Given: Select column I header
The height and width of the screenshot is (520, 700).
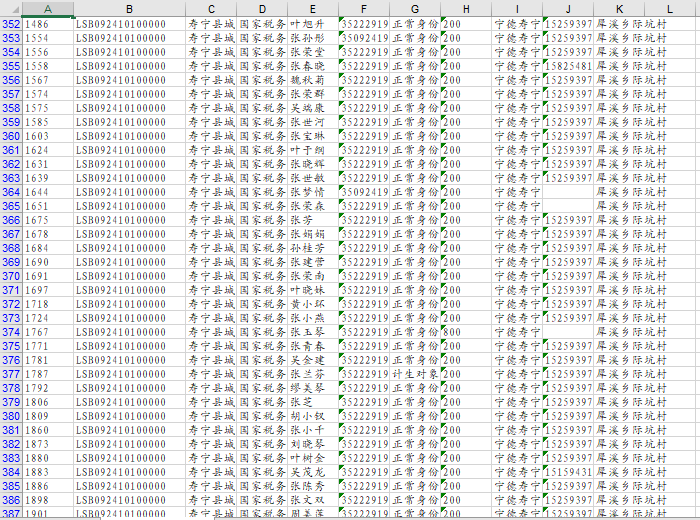Looking at the screenshot, I should (517, 9).
